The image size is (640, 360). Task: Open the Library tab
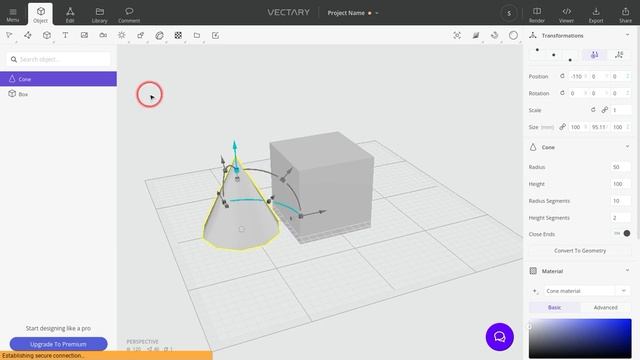[99, 15]
